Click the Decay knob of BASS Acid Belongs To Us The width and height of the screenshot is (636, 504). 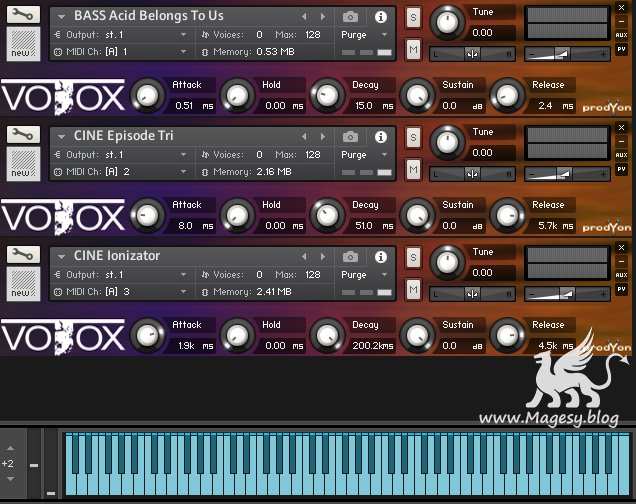[327, 95]
